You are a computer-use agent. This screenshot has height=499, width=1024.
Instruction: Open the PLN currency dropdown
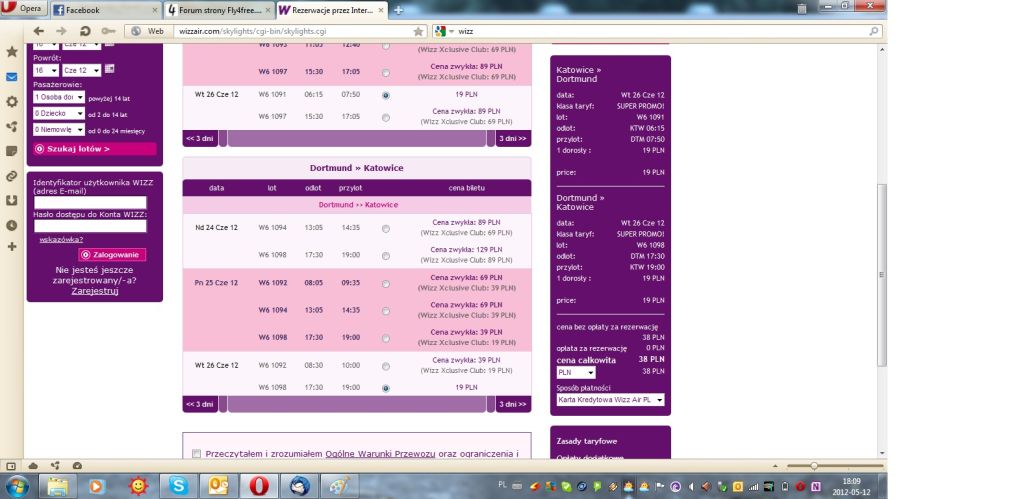point(576,372)
